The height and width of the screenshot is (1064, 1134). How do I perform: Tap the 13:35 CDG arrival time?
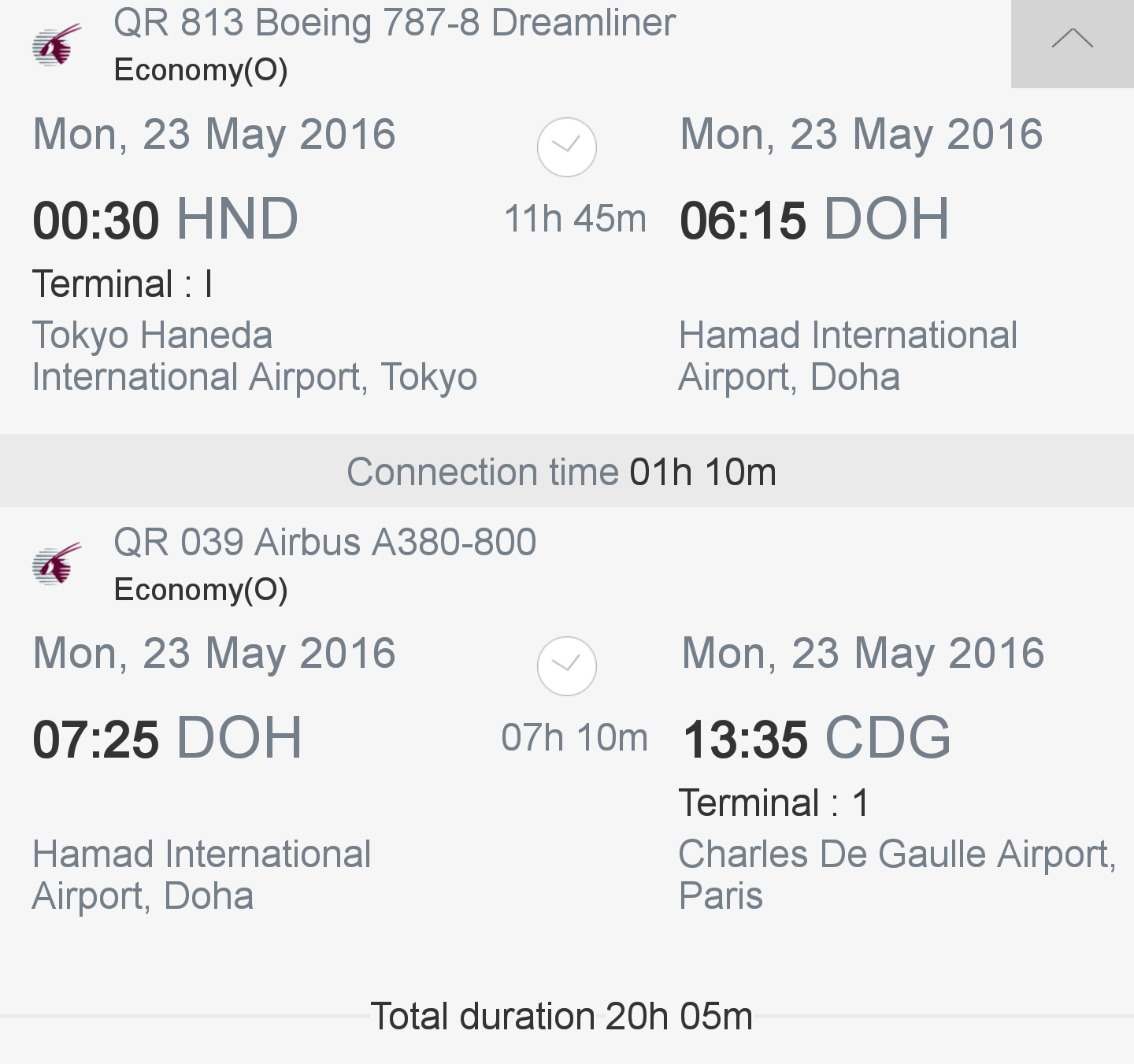pos(817,739)
